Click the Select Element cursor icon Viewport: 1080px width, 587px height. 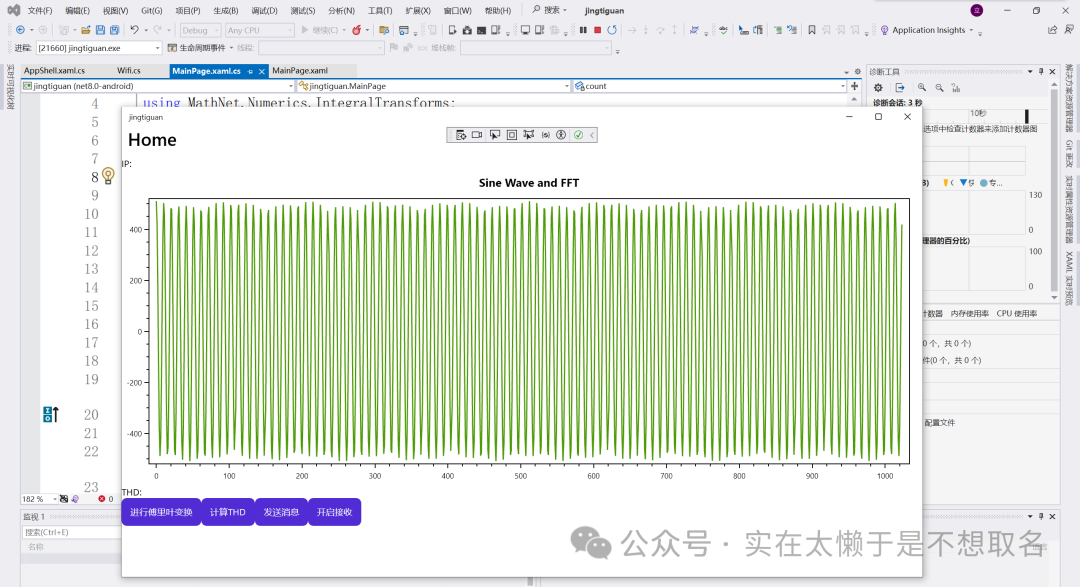tap(495, 135)
